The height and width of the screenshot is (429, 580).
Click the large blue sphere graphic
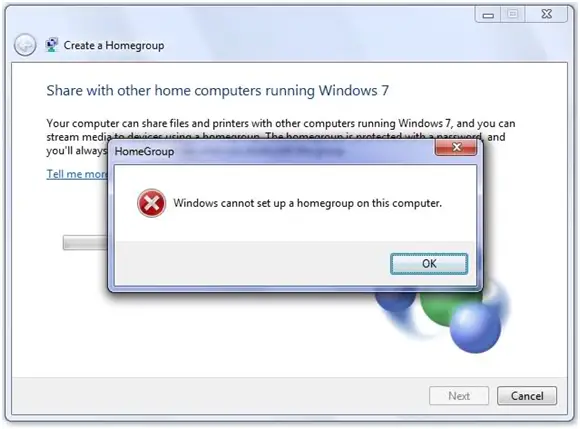coord(475,327)
